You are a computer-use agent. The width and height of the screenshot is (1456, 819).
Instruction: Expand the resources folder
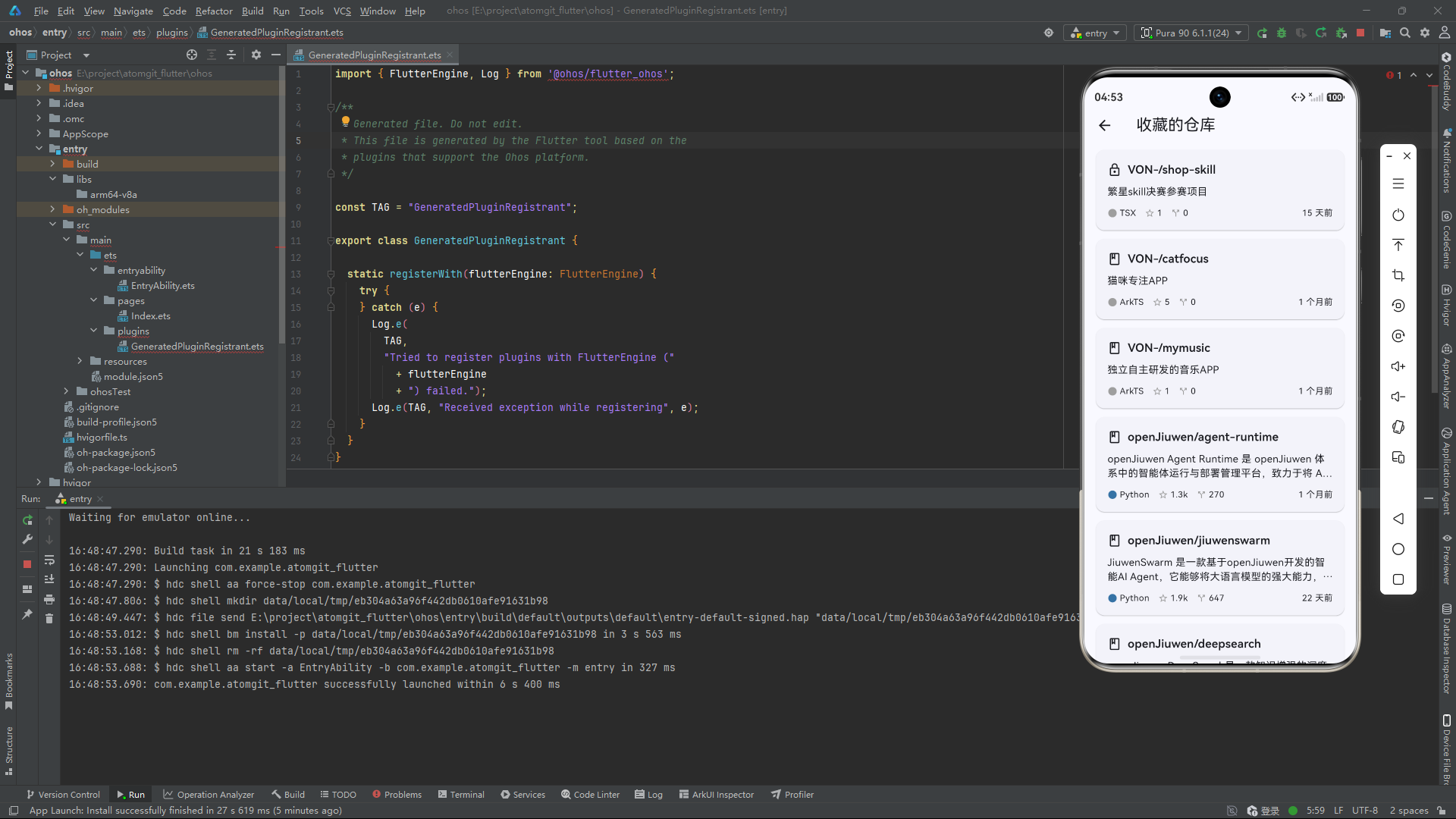80,361
